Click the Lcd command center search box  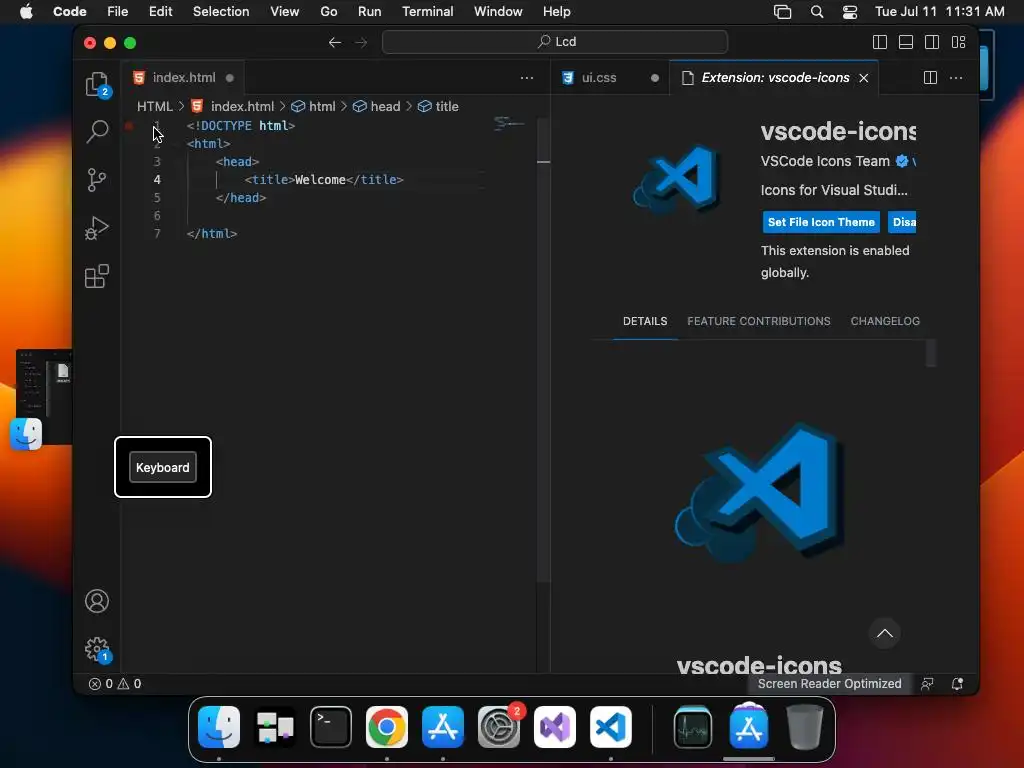point(555,42)
